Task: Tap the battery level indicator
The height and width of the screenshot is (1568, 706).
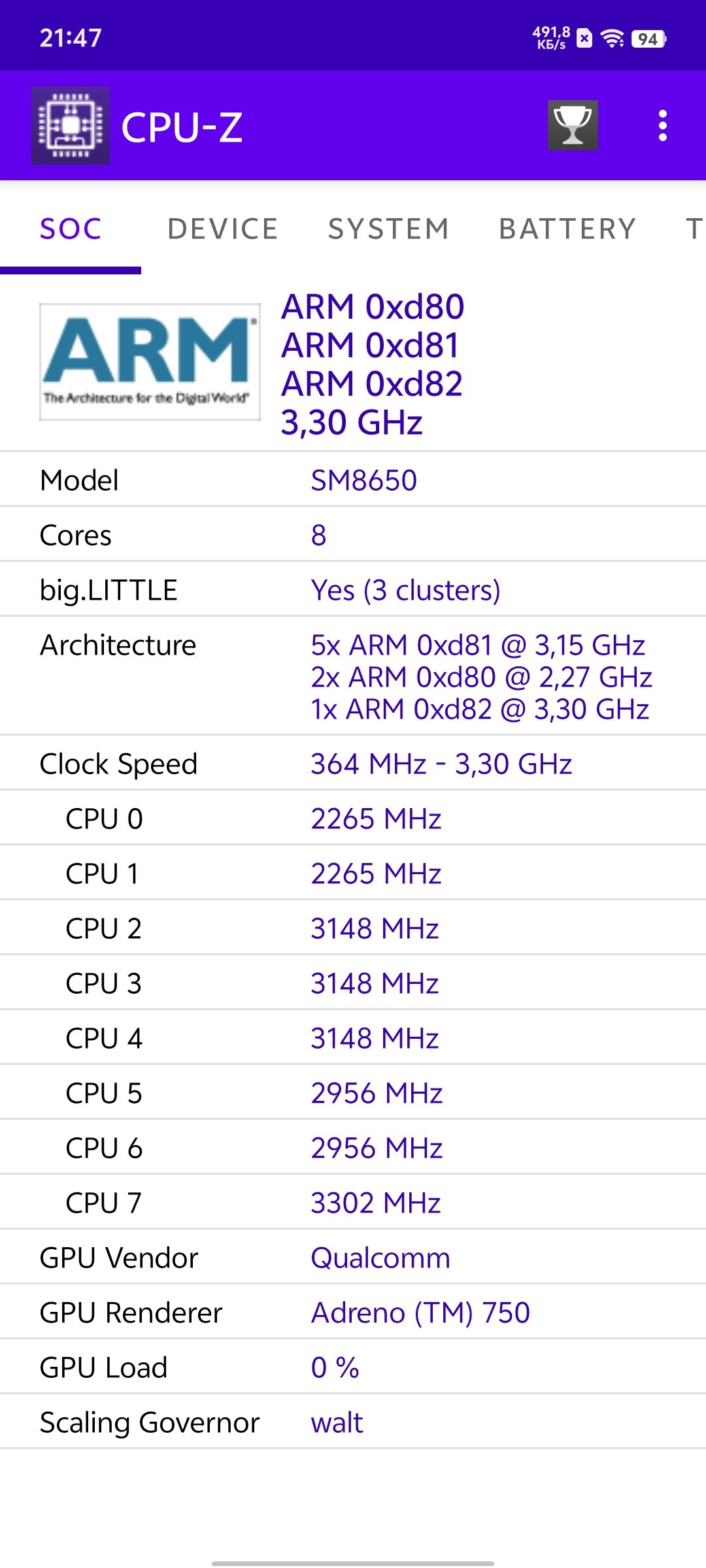Action: [648, 39]
